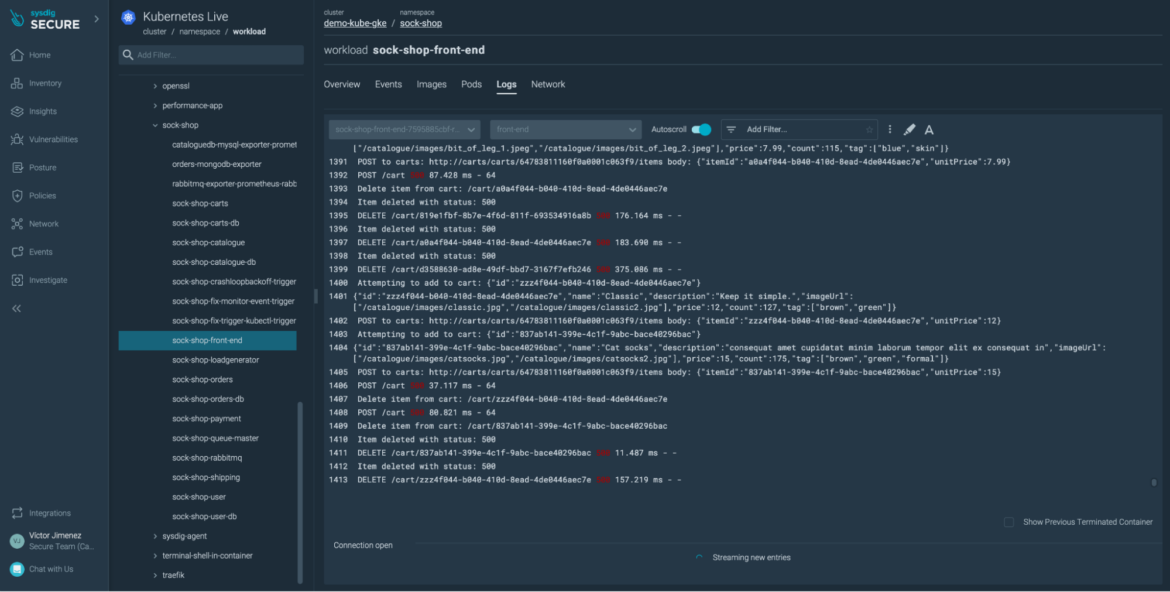The width and height of the screenshot is (1170, 592).
Task: Open the sock-shop-front-end pod dropdown
Action: (x=406, y=129)
